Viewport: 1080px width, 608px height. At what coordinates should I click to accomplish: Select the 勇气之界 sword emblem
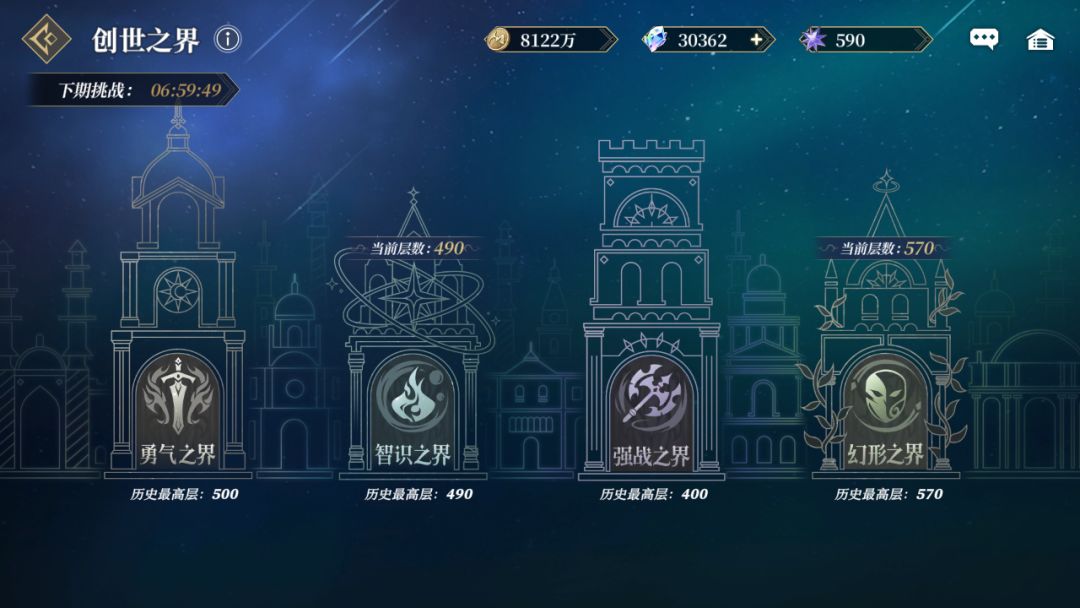click(x=178, y=396)
